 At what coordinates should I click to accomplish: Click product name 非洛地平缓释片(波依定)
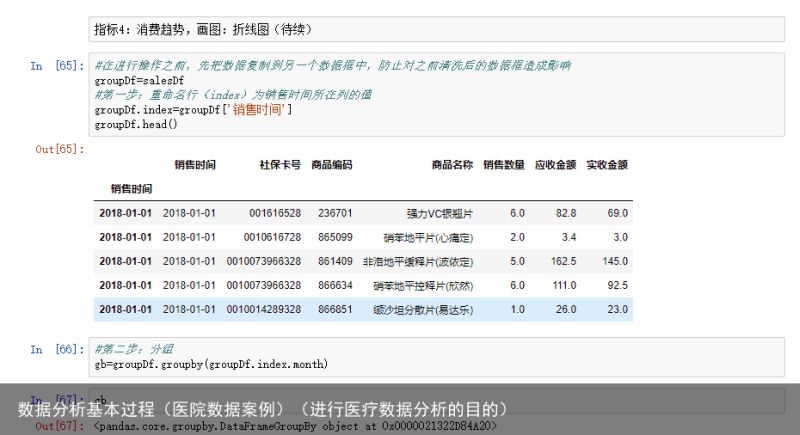(418, 262)
